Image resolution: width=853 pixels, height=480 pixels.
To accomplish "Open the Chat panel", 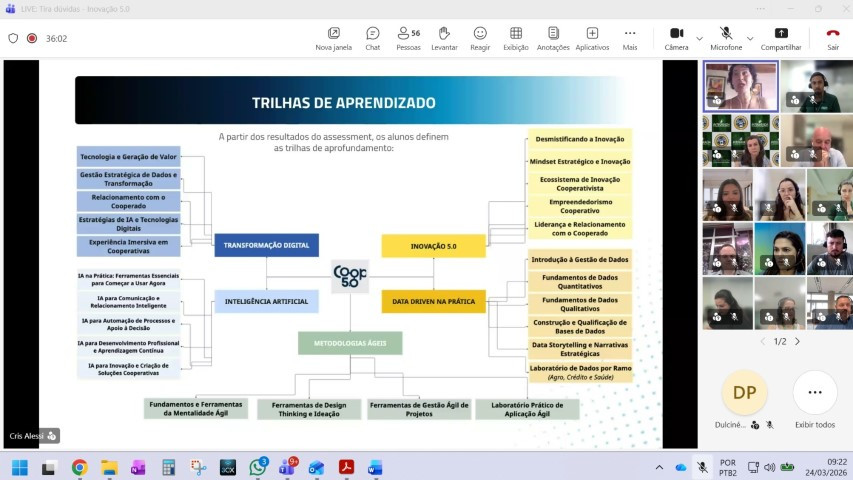I will pos(372,38).
